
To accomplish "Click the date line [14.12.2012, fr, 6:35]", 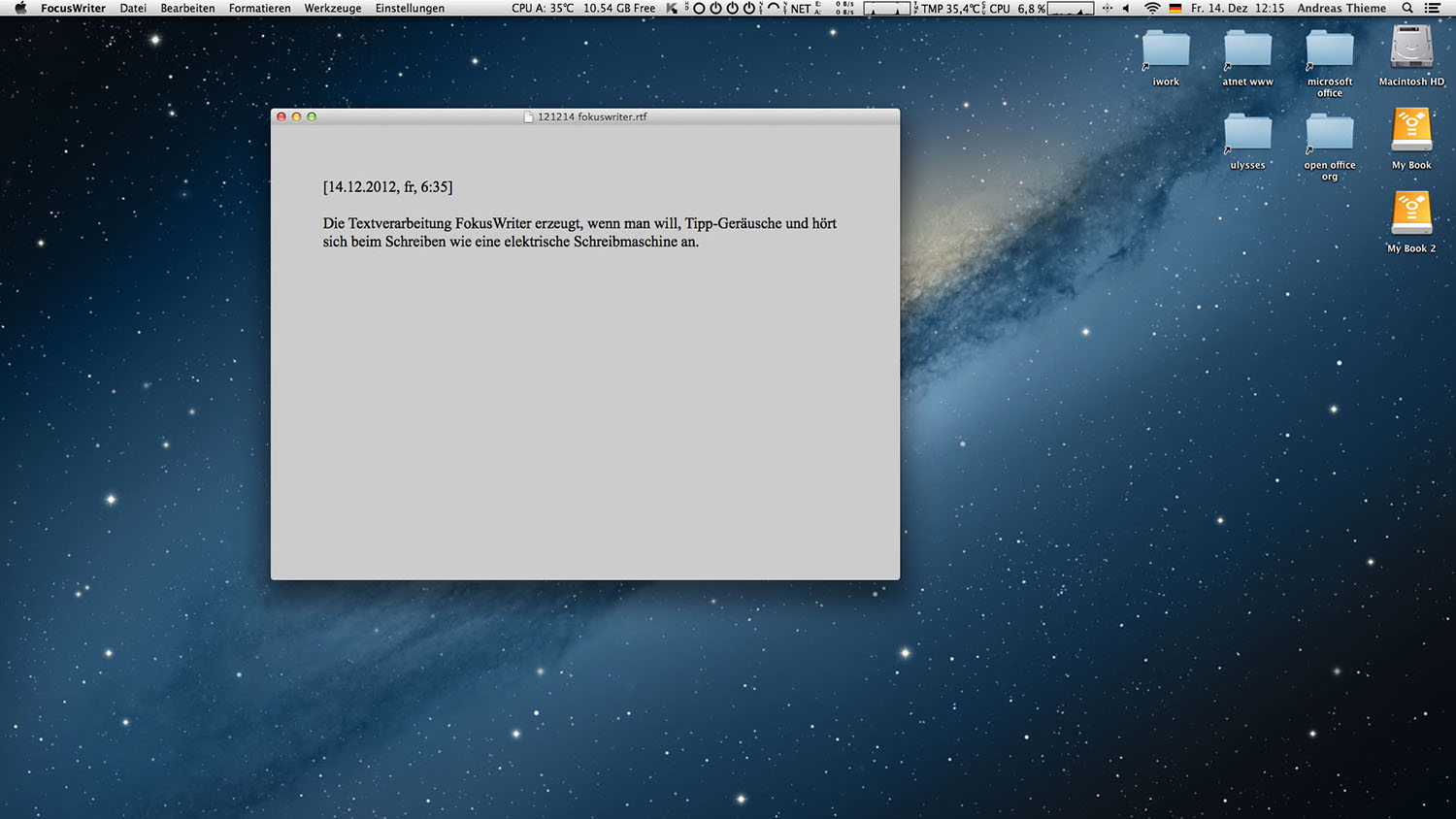I will point(387,186).
